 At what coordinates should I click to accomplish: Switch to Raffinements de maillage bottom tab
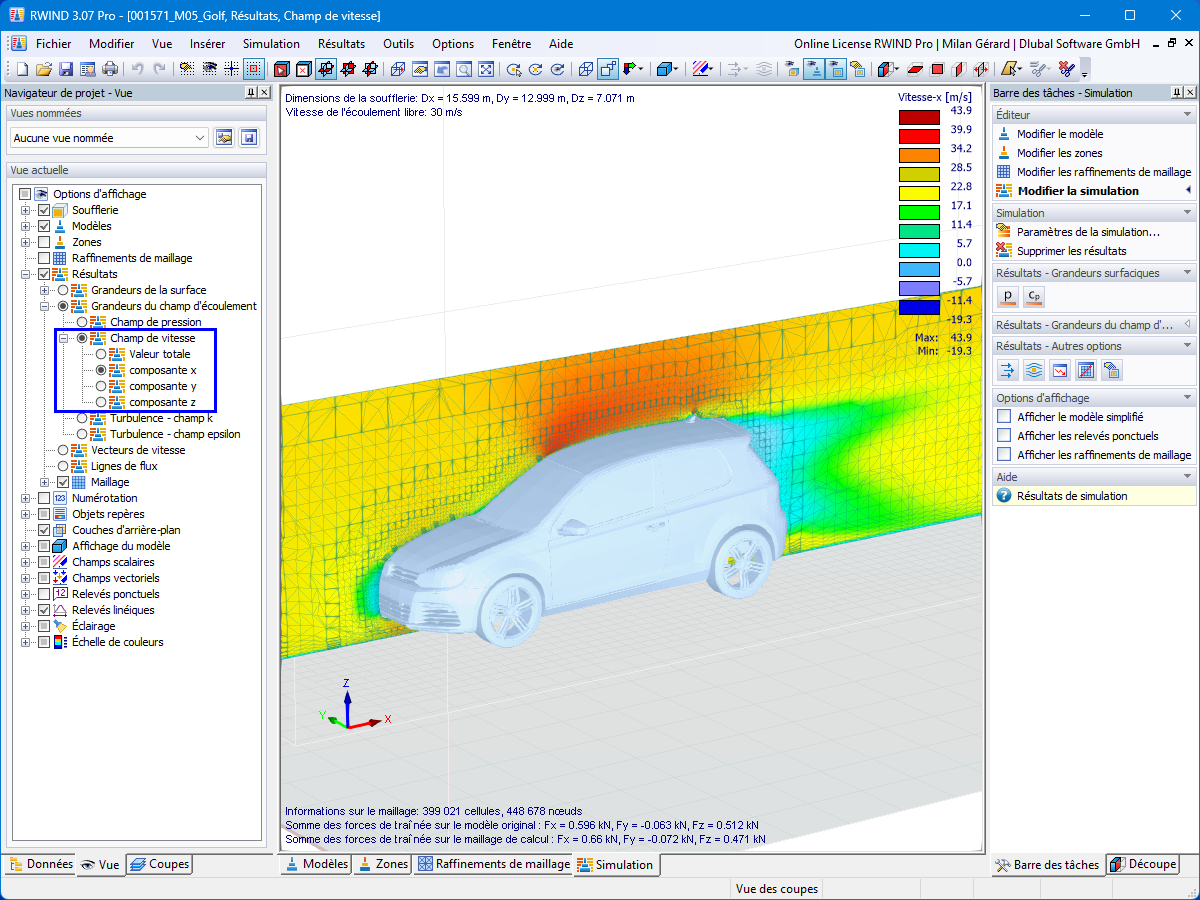pyautogui.click(x=493, y=864)
